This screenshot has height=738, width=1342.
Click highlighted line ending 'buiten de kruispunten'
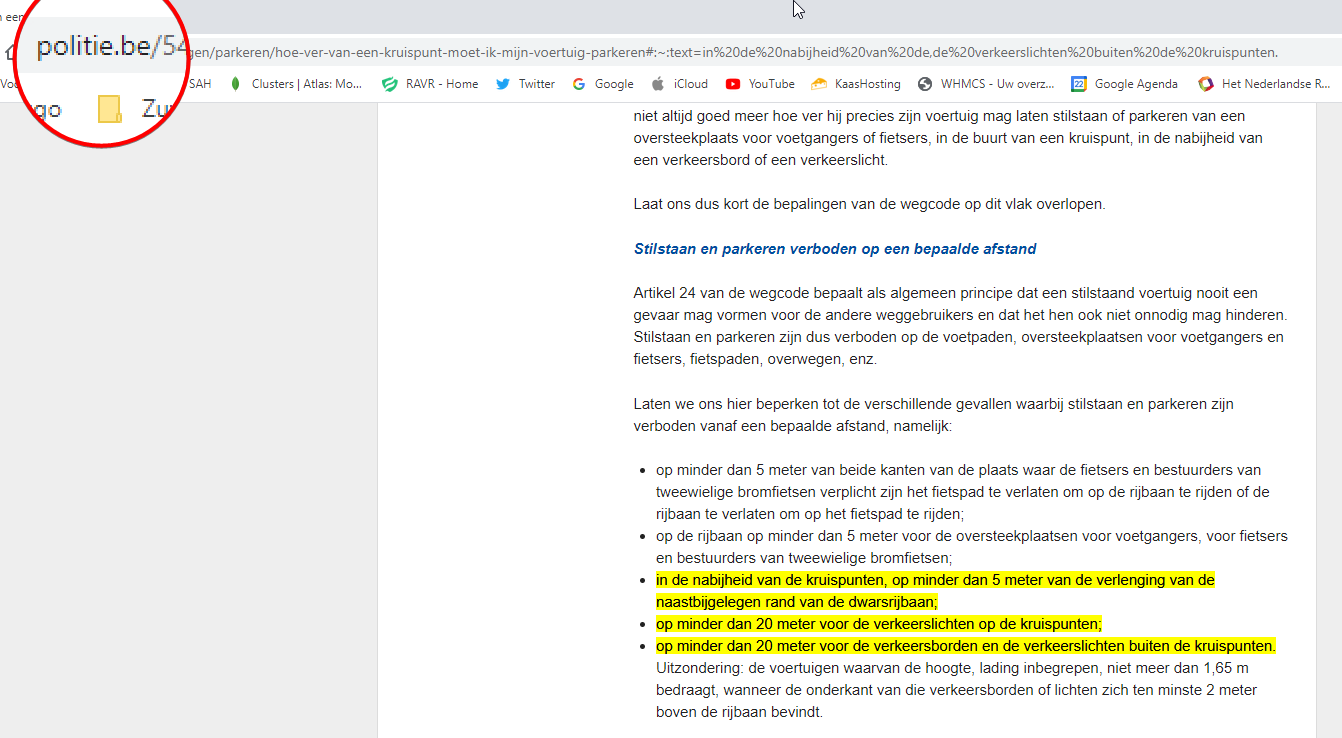965,646
